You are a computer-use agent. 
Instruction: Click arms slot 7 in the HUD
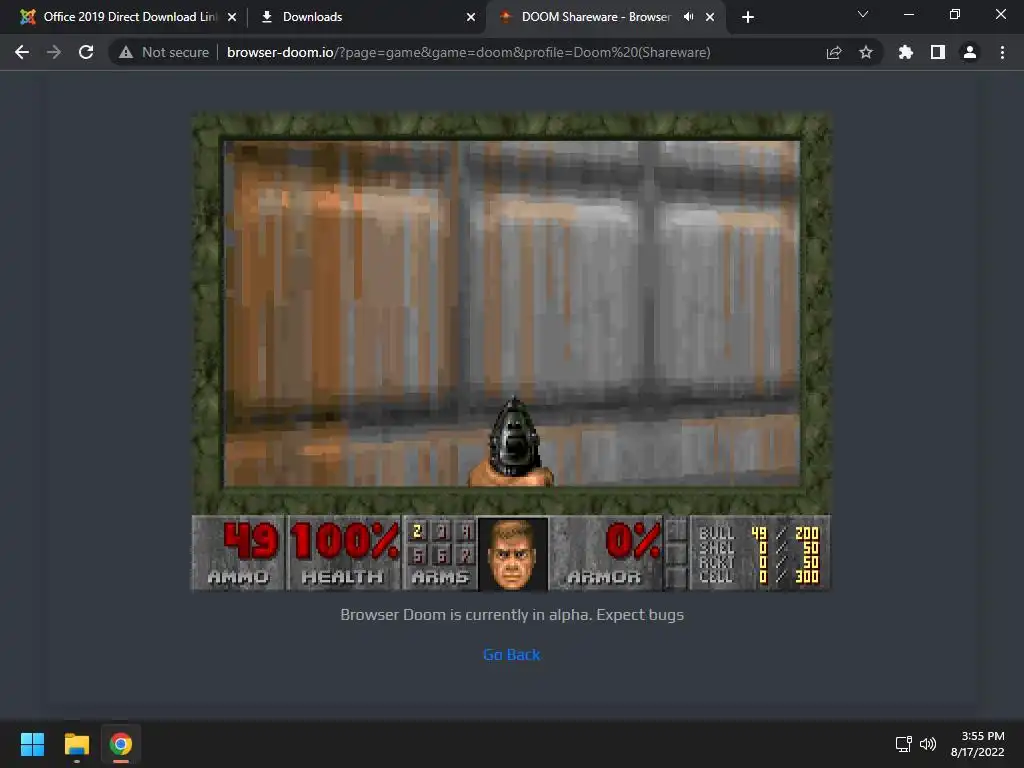[x=465, y=555]
